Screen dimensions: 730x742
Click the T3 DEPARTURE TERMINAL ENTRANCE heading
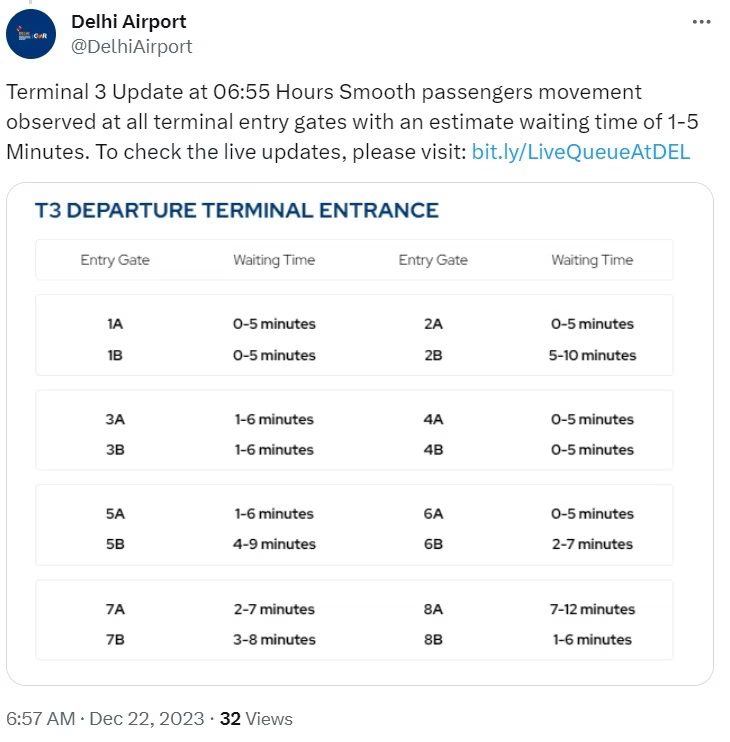pos(237,210)
